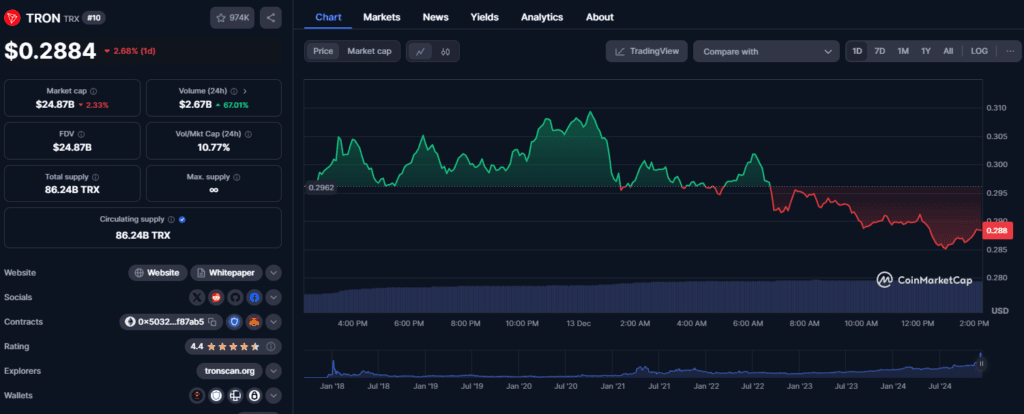Expand the Contracts row chevron
Screen dimensions: 1024x414
(x=274, y=322)
